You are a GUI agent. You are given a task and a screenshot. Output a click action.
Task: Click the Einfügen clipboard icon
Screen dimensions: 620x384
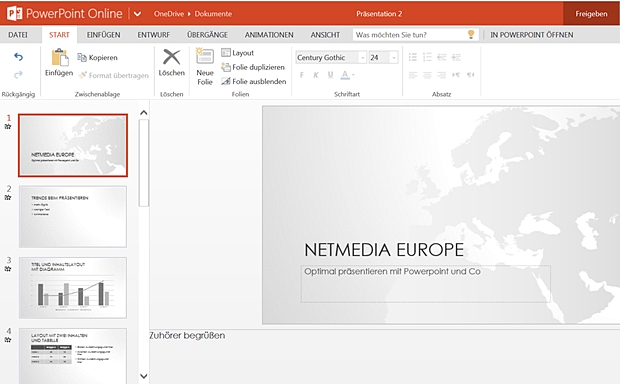point(59,57)
